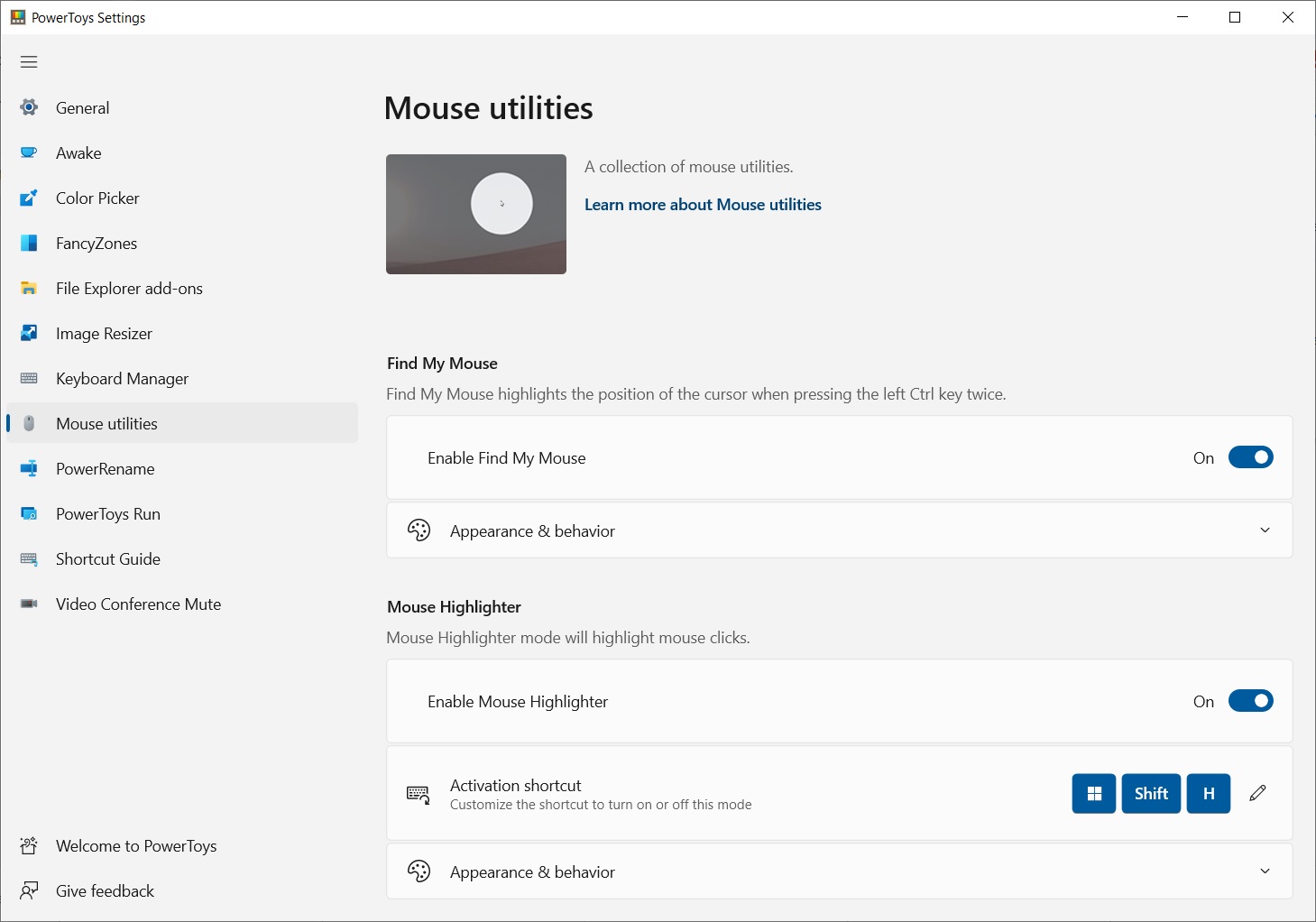Expand Find My Mouse Appearance & behavior
The image size is (1316, 922).
pos(1265,530)
